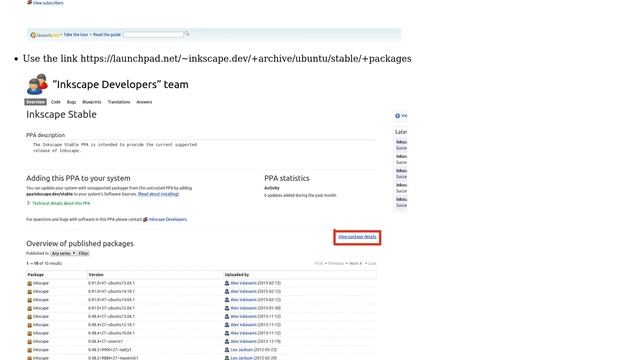This screenshot has height=360, width=640.
Task: Click the package icon in the ubuntu13.04.1 row
Action: coord(29,317)
